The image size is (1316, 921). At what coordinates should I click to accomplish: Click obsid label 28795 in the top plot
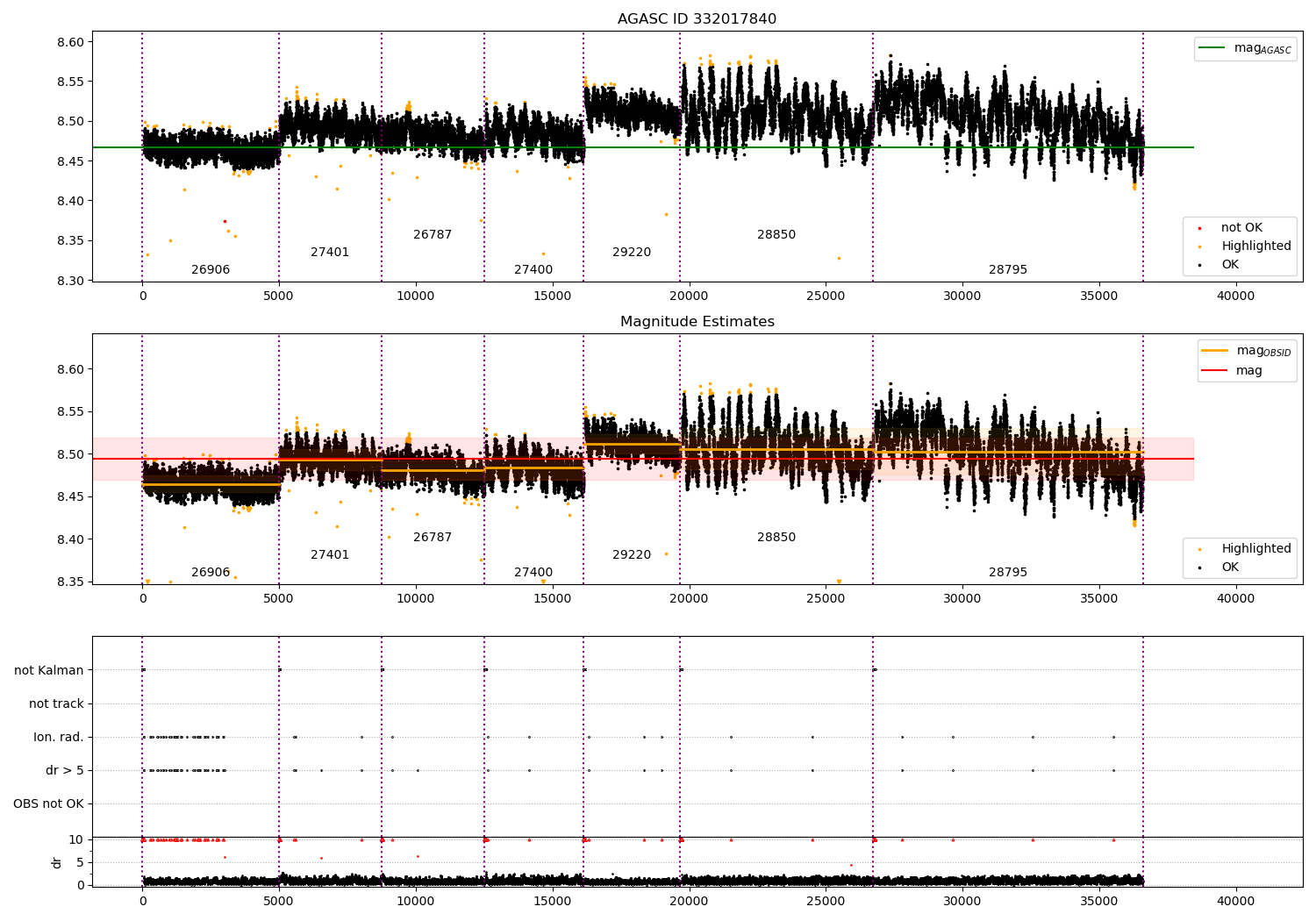[x=1008, y=270]
